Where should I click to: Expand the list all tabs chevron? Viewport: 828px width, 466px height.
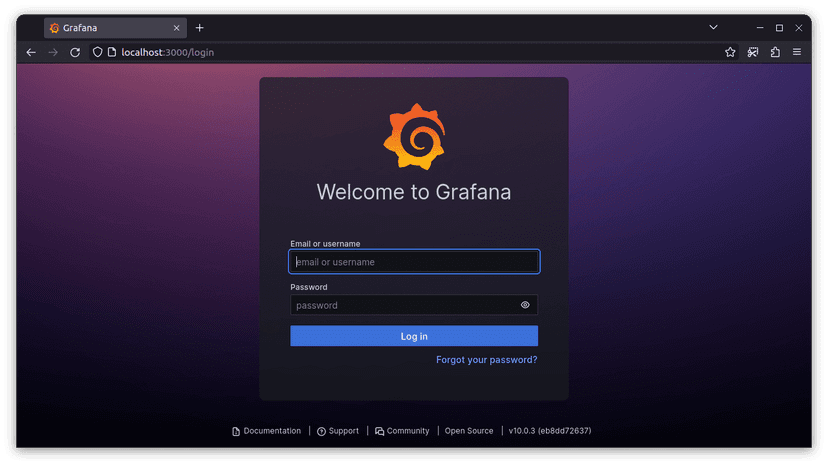pyautogui.click(x=714, y=27)
